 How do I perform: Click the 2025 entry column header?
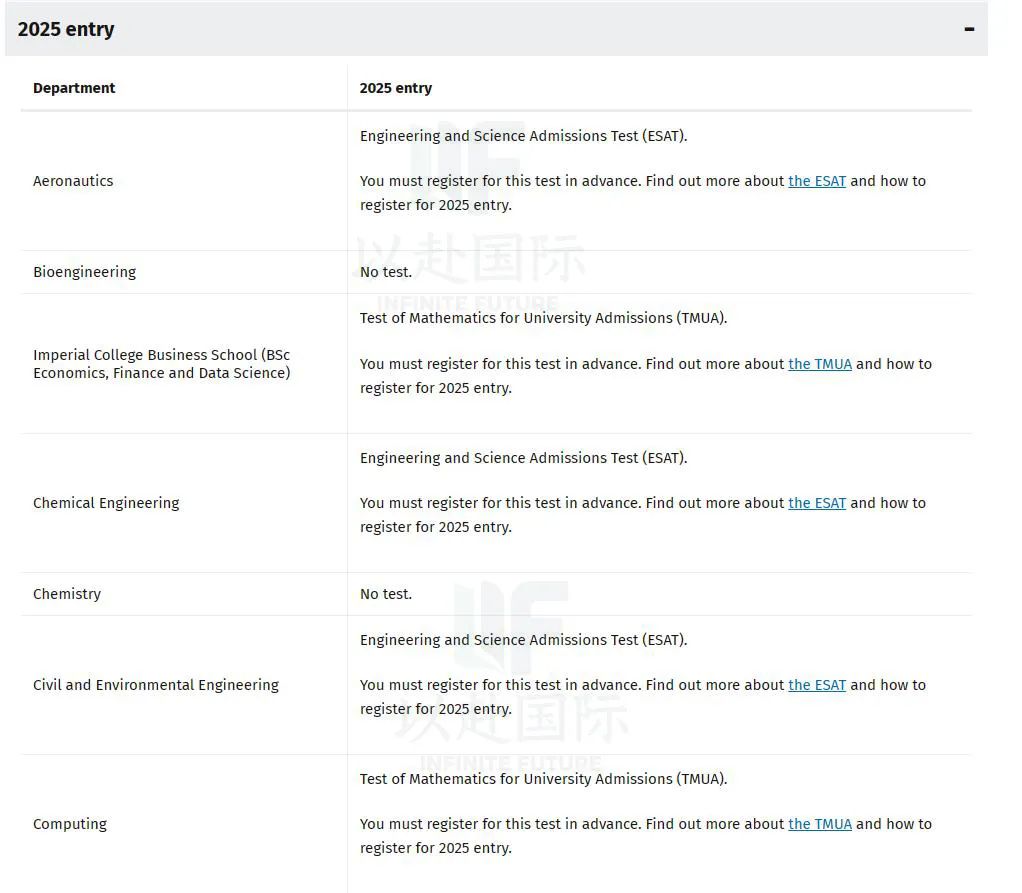(x=396, y=88)
